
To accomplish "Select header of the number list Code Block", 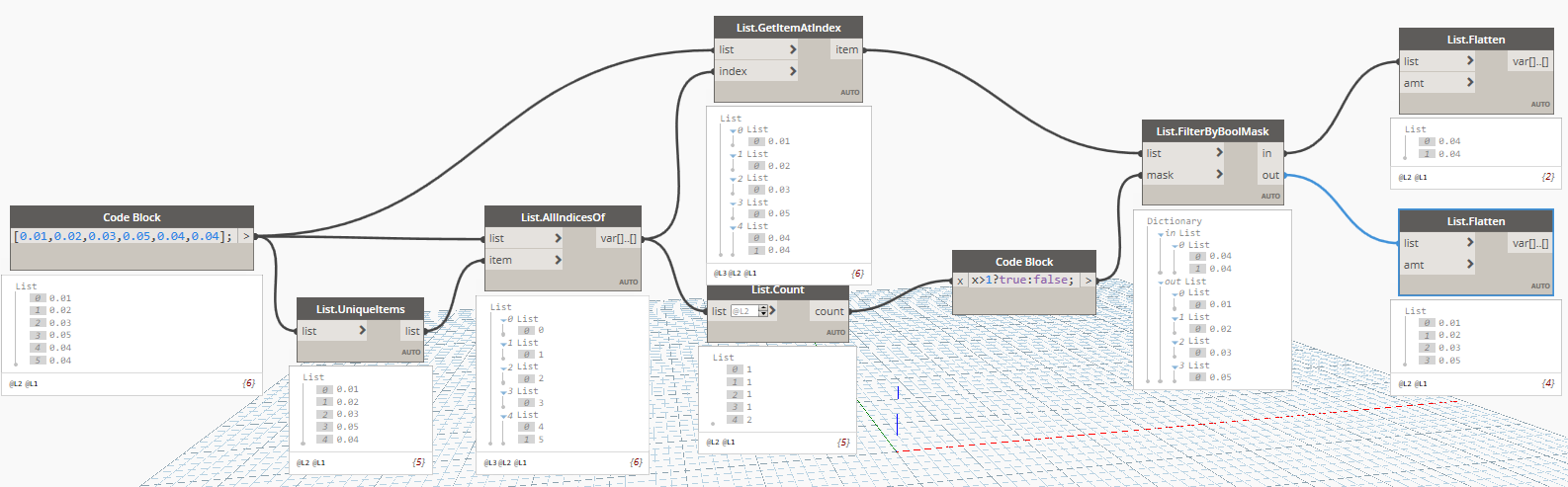I will click(131, 217).
